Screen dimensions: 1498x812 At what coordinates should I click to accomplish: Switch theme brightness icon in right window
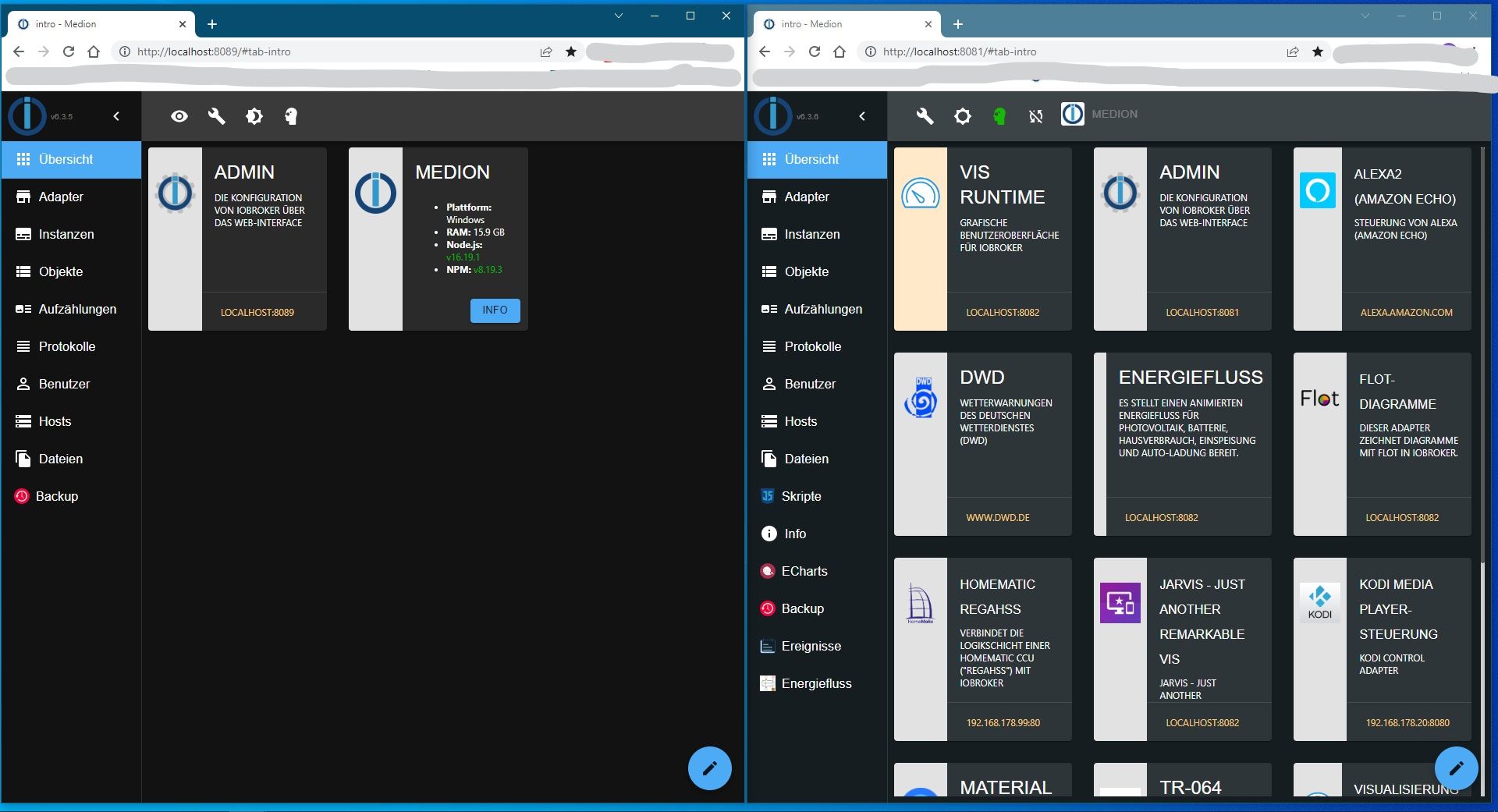(963, 116)
